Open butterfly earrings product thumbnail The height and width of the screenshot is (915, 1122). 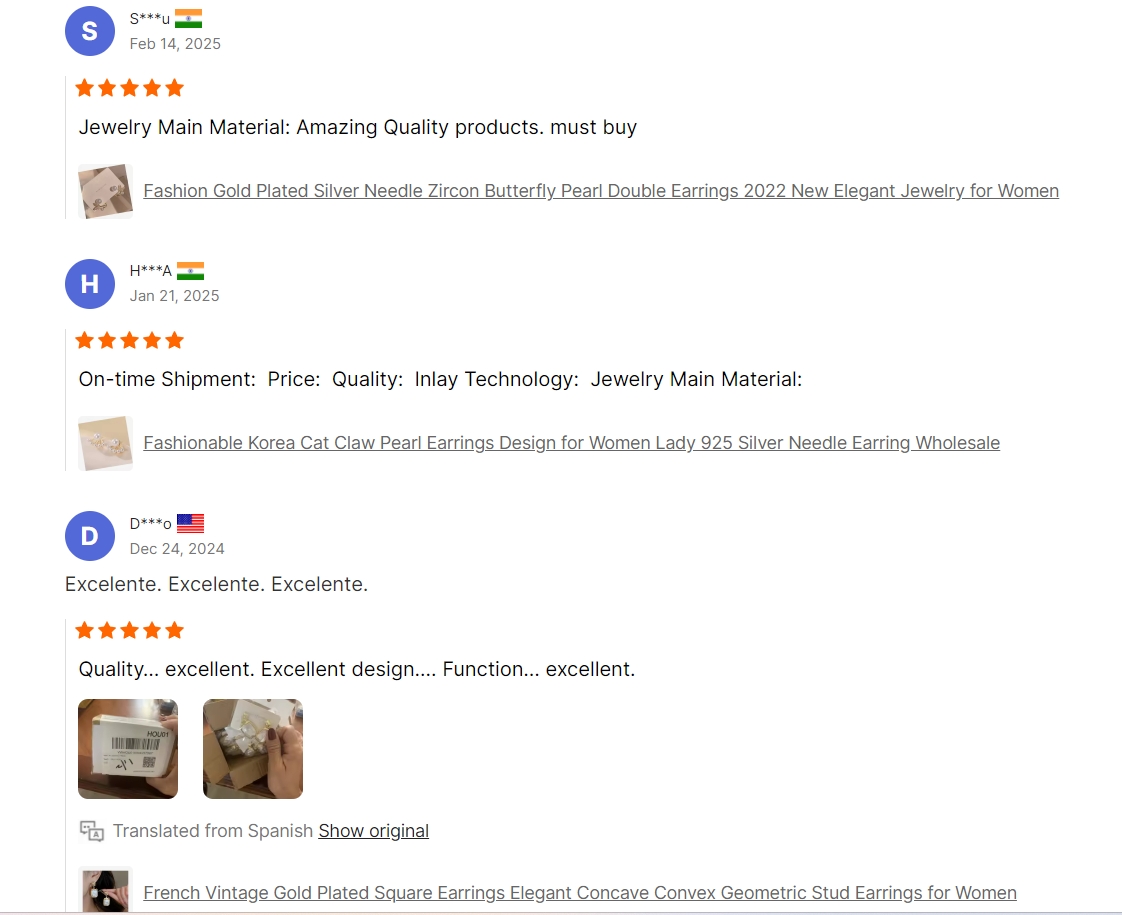[x=105, y=191]
